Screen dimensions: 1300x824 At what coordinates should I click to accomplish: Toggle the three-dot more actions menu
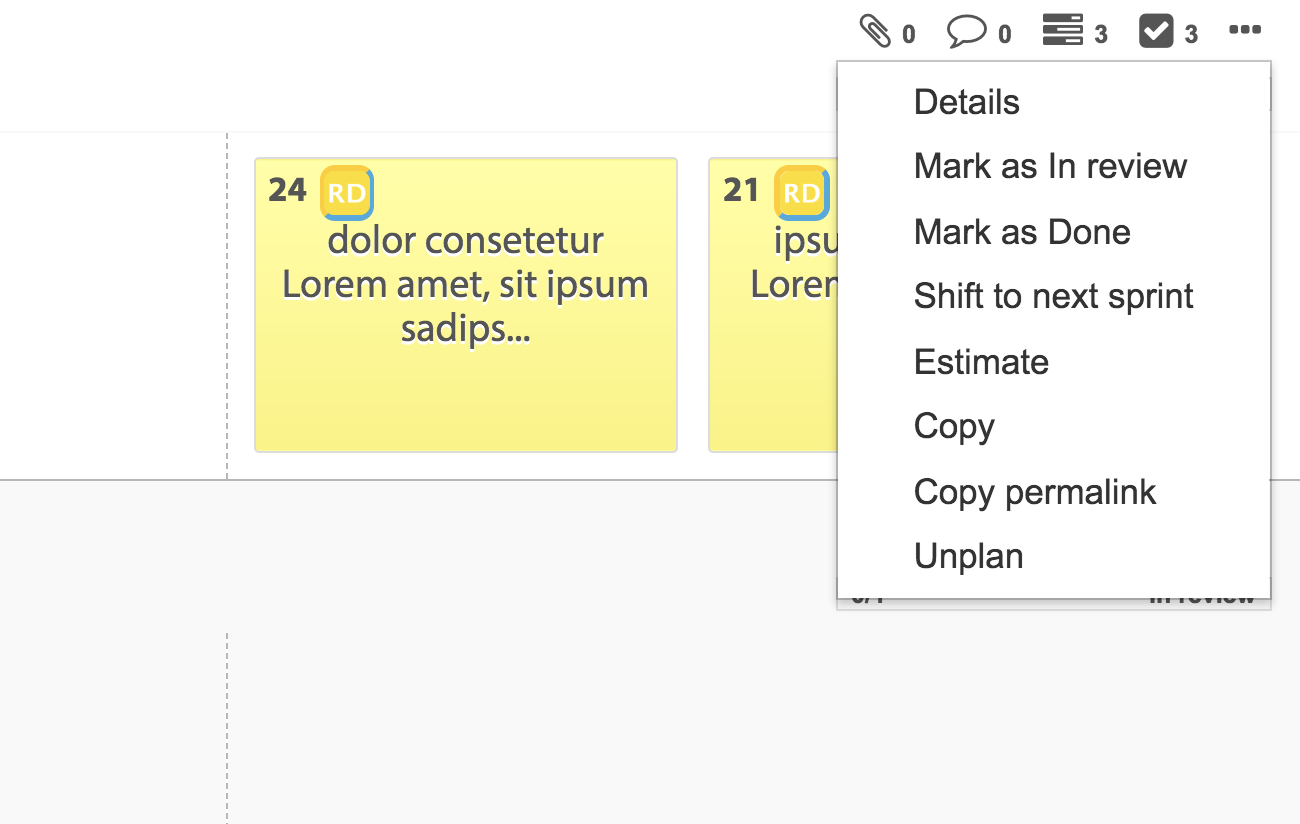(1245, 30)
